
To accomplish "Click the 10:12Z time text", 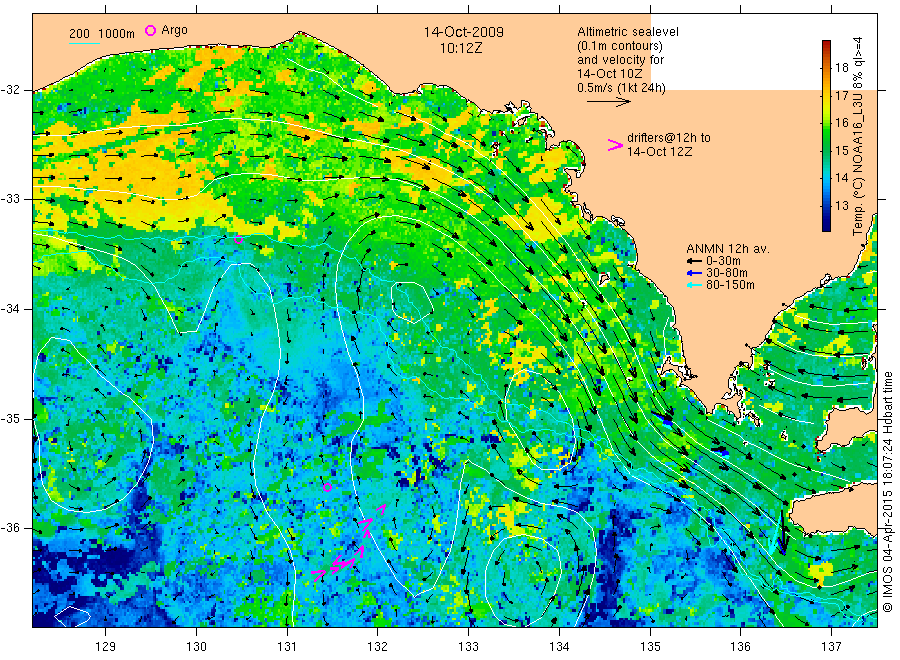I will point(461,48).
